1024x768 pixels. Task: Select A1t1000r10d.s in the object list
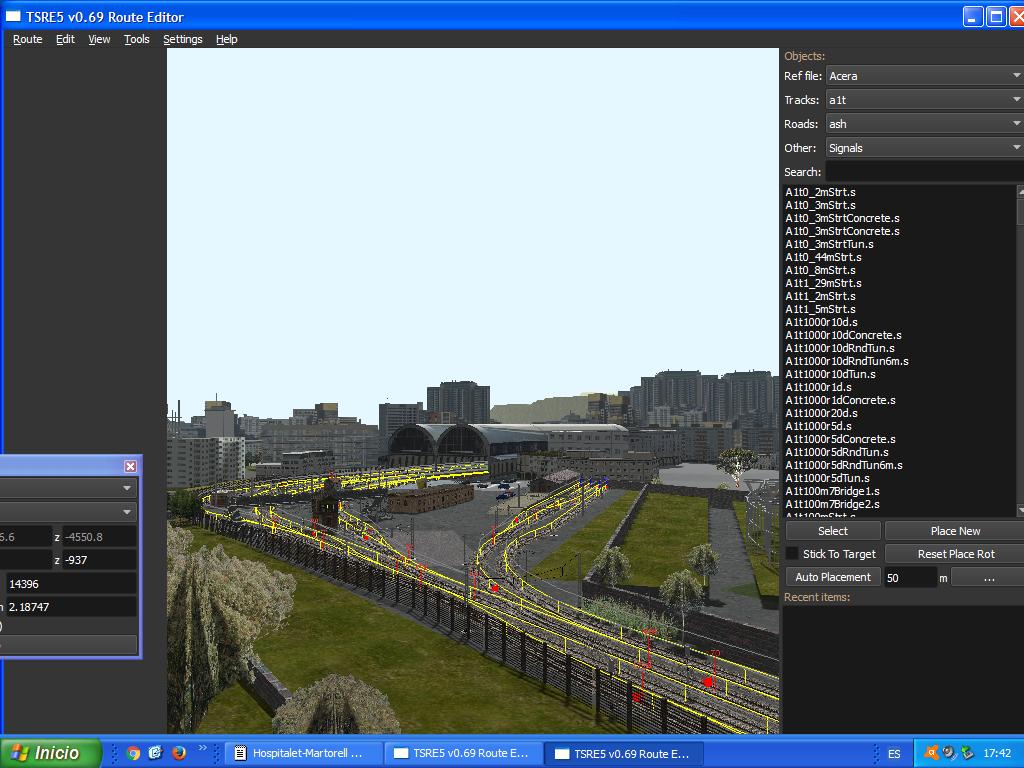[x=821, y=322]
